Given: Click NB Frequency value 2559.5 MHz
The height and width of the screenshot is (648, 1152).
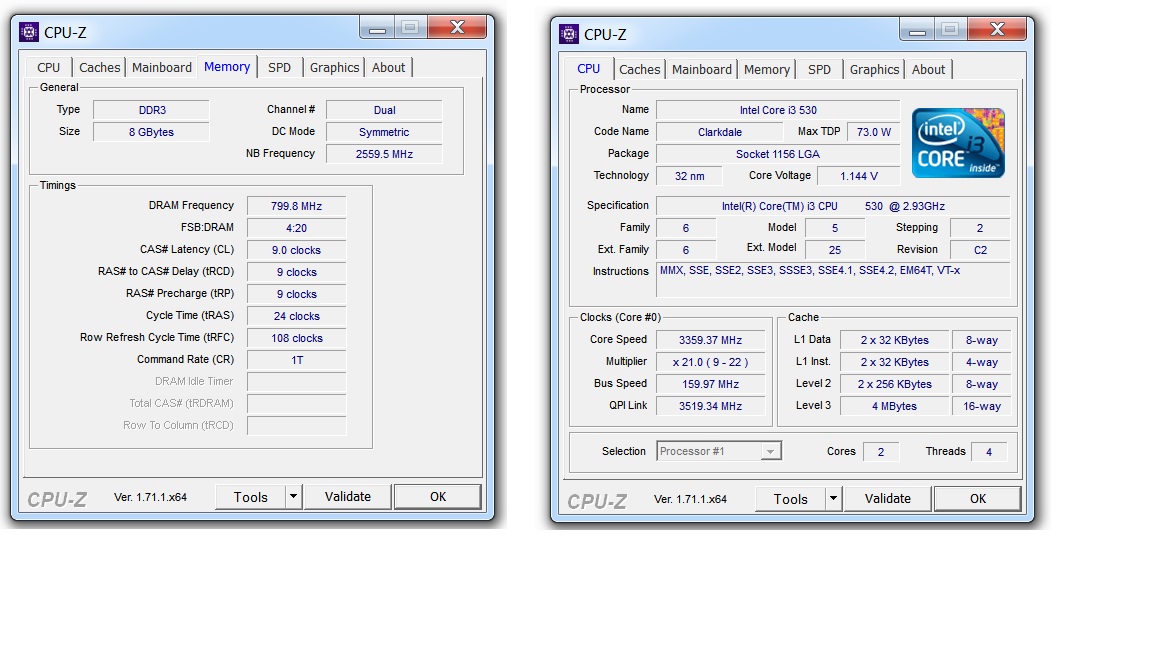Looking at the screenshot, I should tap(384, 154).
